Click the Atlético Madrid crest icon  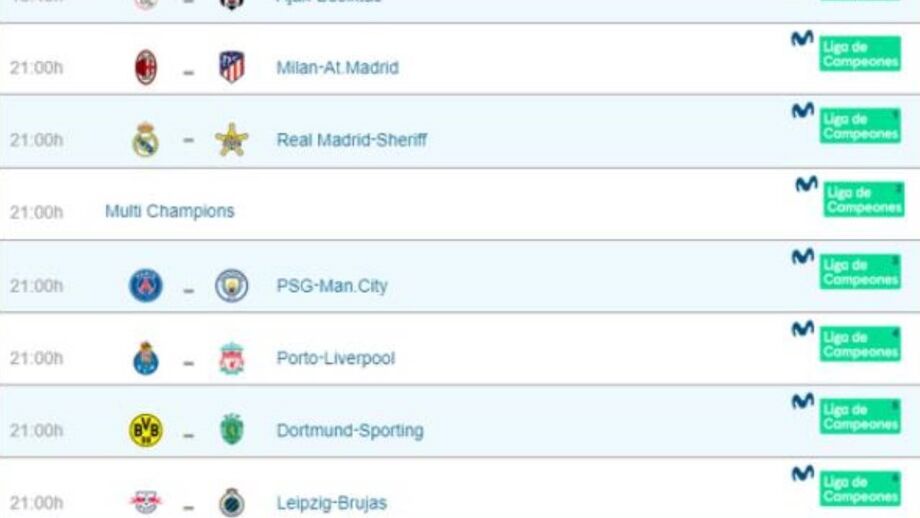(x=232, y=67)
